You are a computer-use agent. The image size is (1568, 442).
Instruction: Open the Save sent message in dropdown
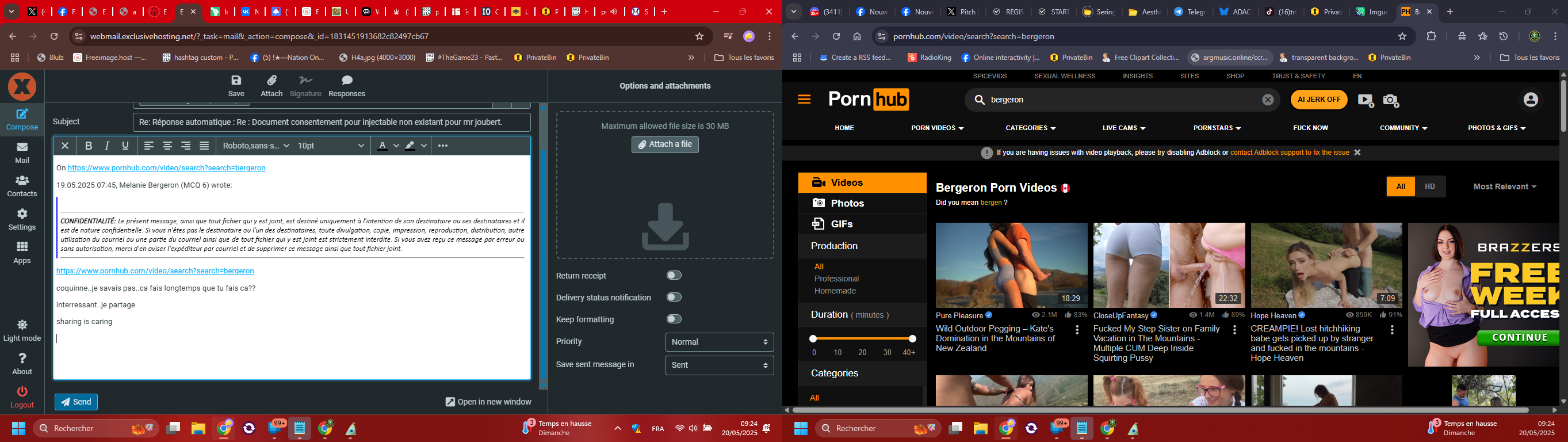720,365
